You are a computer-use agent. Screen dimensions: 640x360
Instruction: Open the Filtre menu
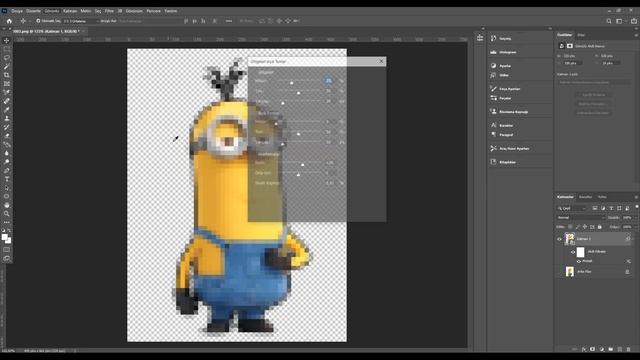tap(109, 11)
